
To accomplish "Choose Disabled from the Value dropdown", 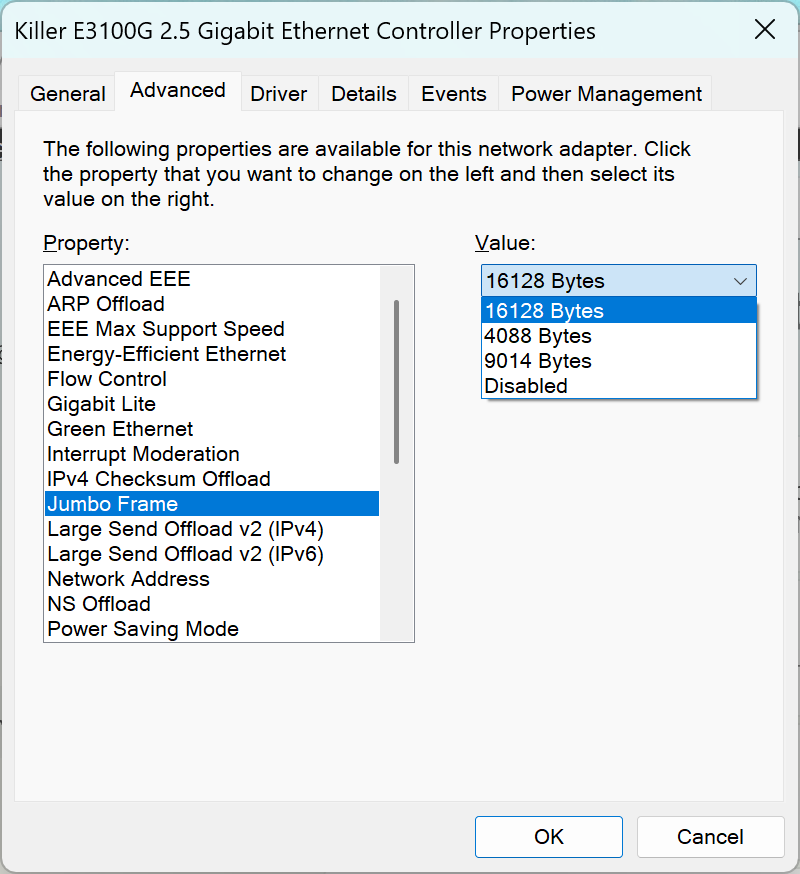I will pos(619,386).
